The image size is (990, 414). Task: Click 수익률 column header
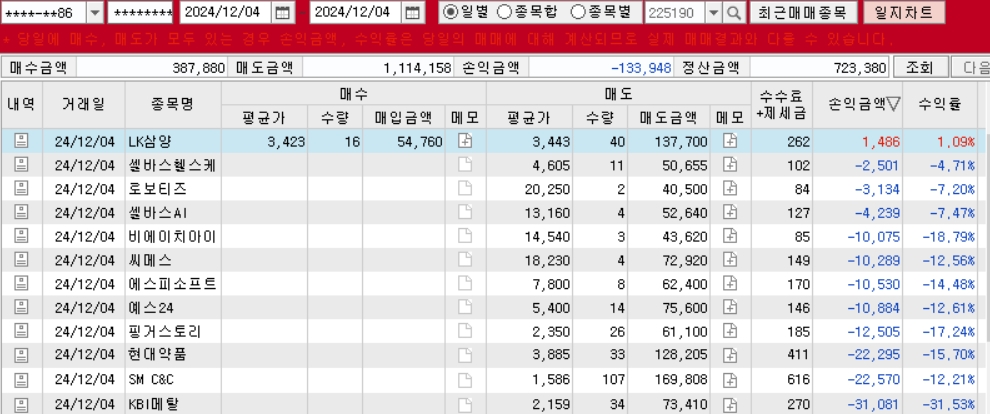click(940, 105)
